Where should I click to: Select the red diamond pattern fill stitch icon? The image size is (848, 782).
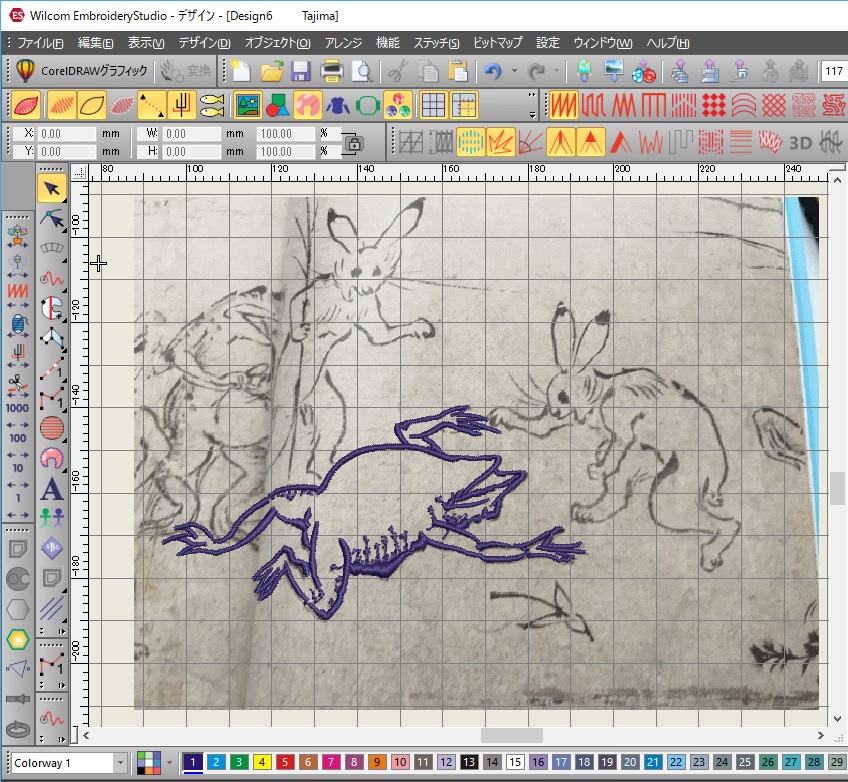point(713,105)
